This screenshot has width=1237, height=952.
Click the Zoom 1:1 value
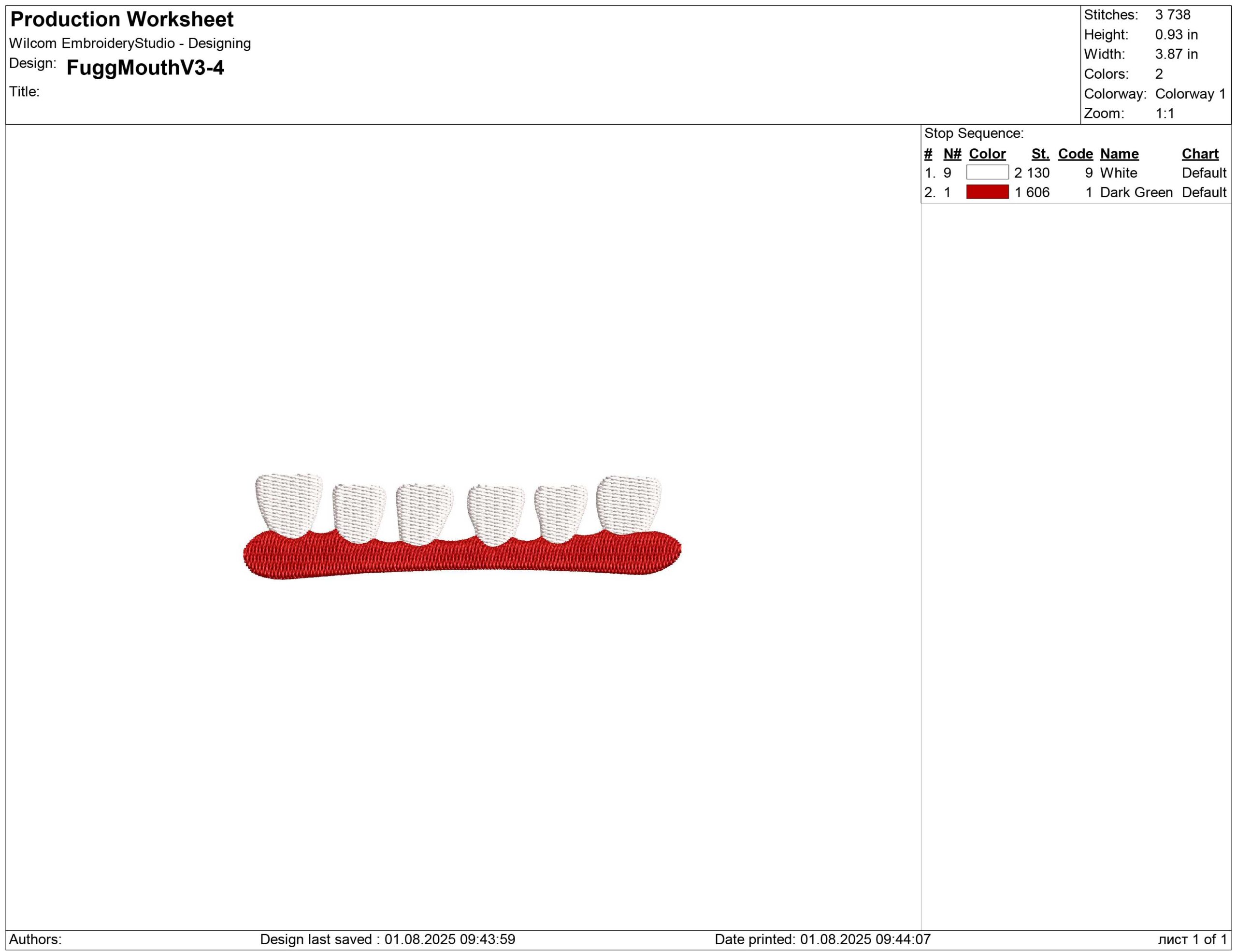pos(1165,113)
